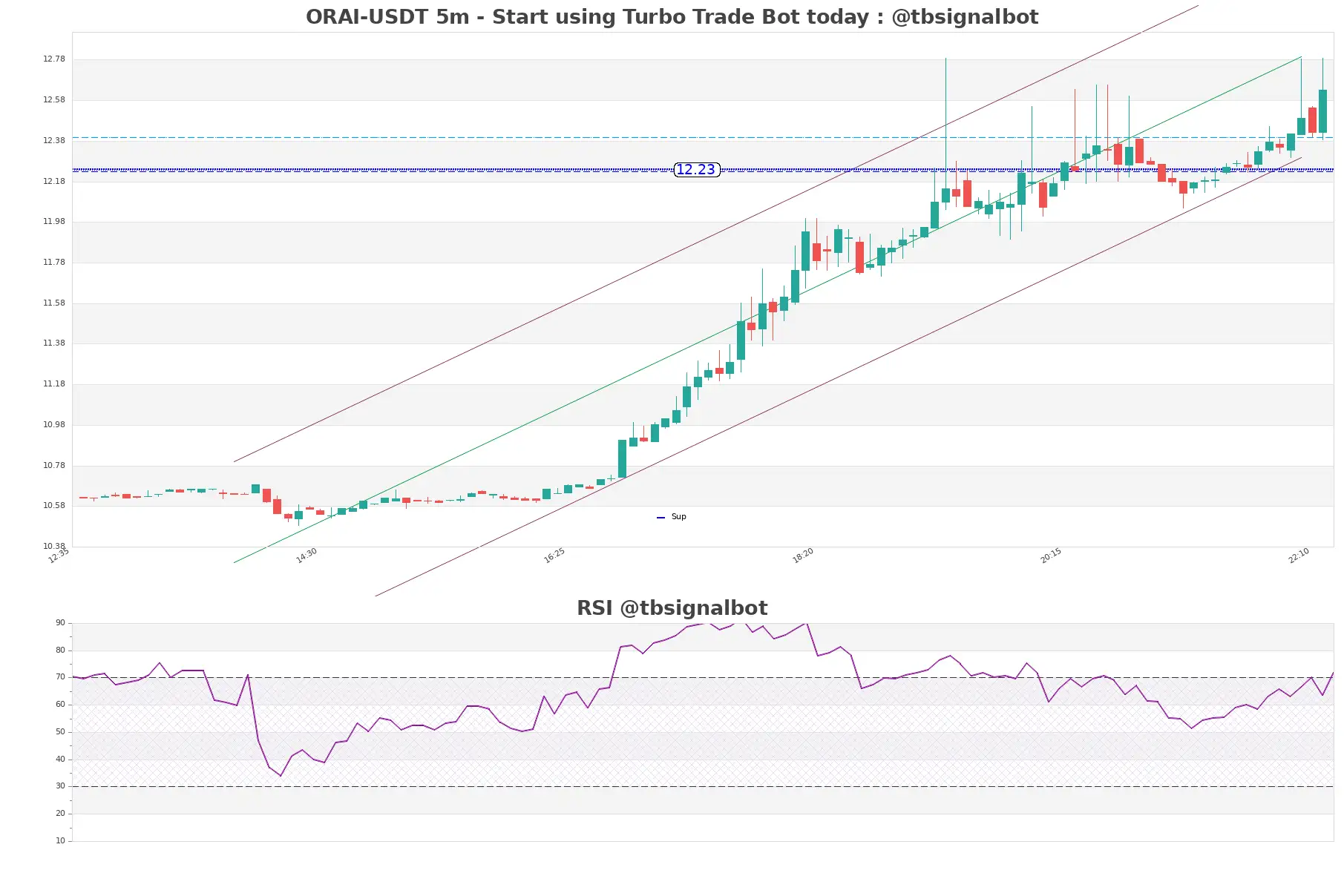Click the RSI 10 axis label

point(60,841)
